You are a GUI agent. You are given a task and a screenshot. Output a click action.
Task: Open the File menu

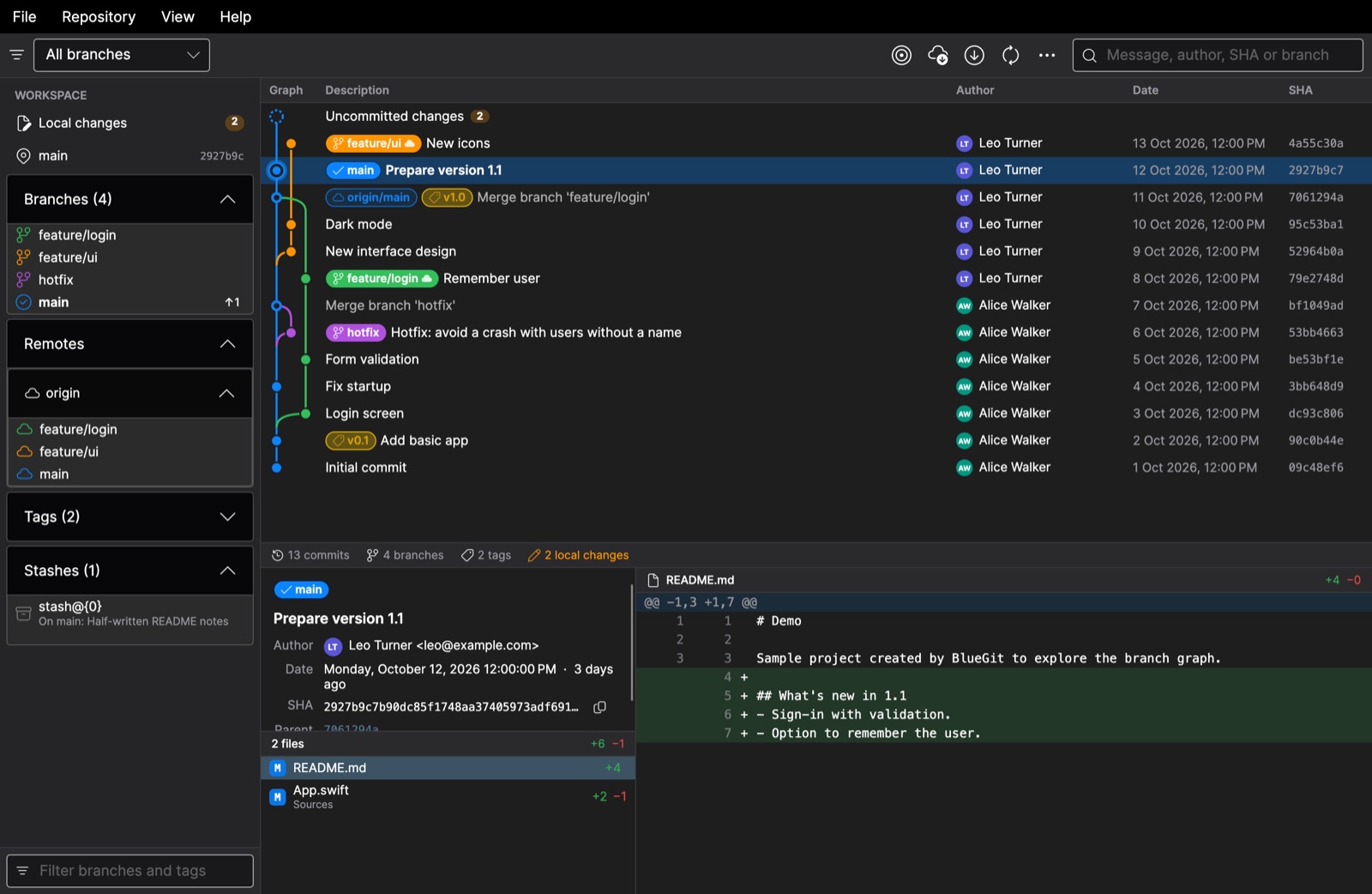(24, 16)
